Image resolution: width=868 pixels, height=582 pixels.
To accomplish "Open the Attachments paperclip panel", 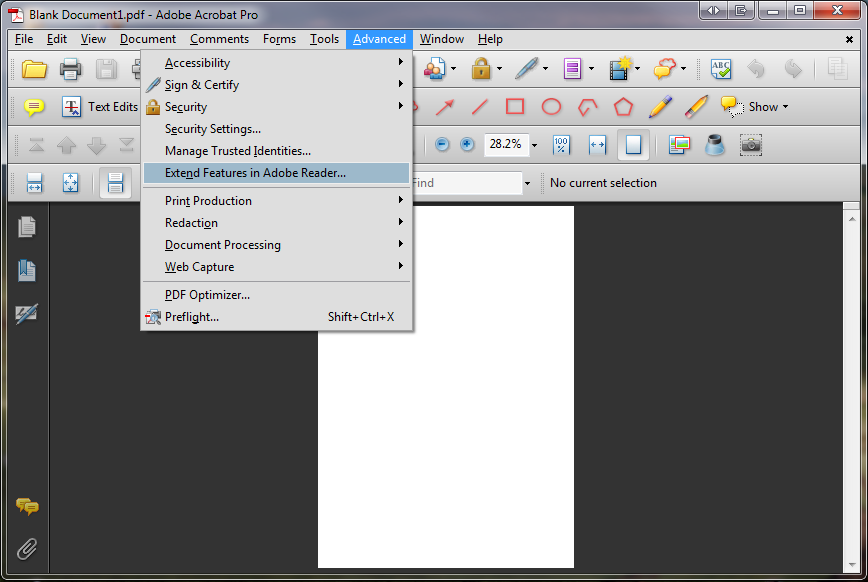I will click(27, 549).
